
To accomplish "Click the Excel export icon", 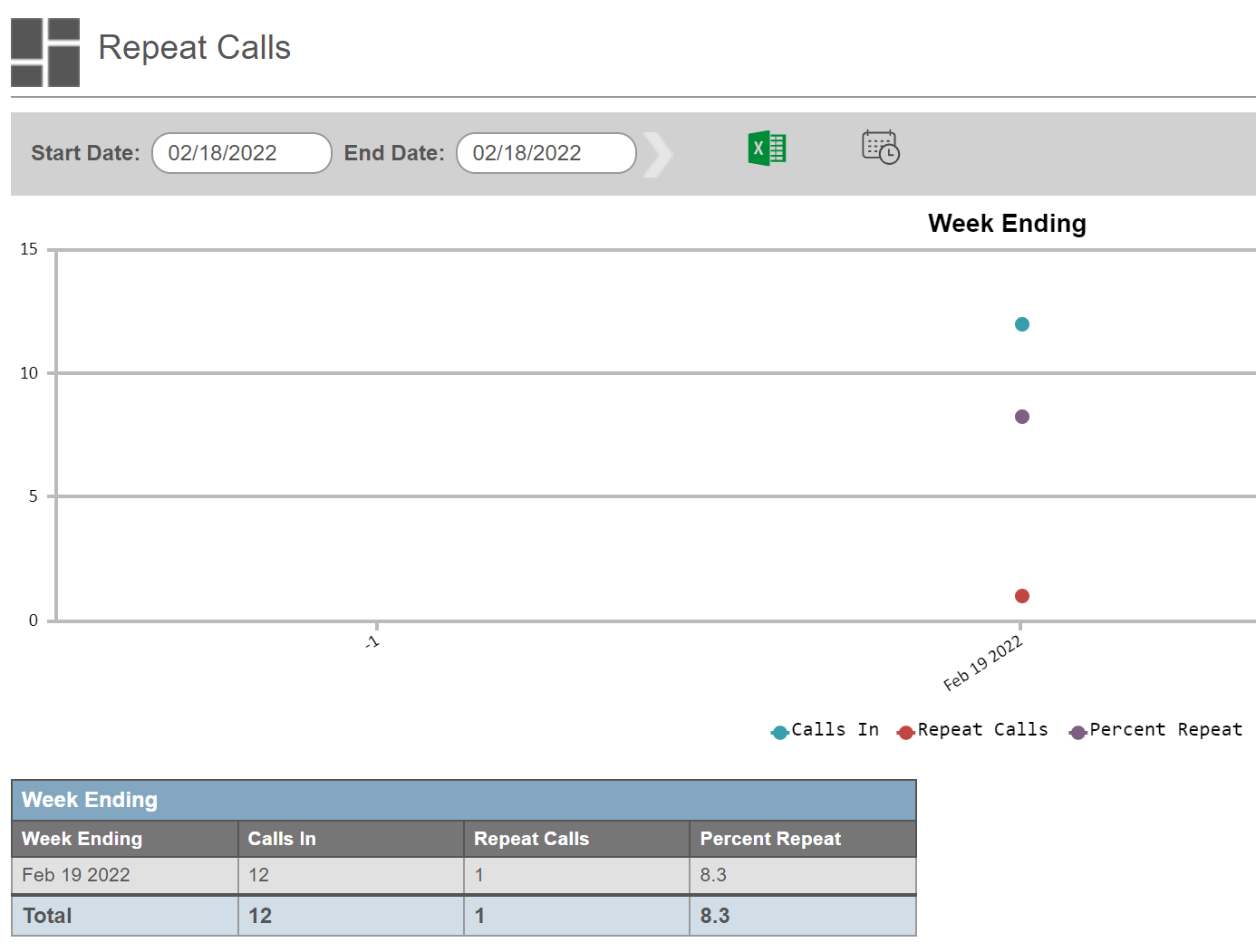I will (767, 148).
